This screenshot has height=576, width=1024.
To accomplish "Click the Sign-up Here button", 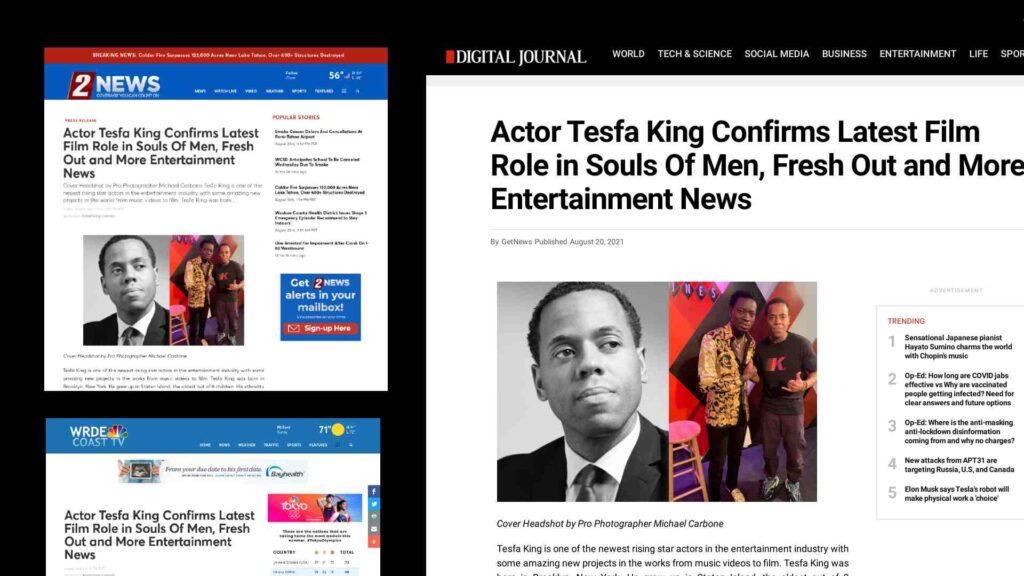I will (x=321, y=328).
